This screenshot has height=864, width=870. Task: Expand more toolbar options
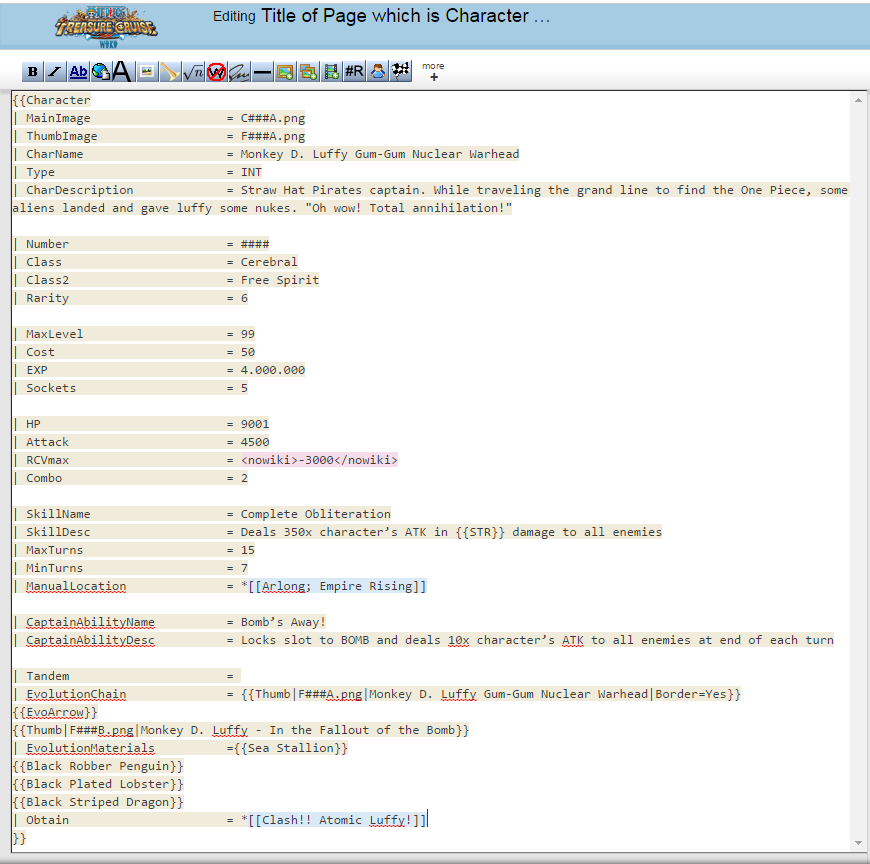[x=433, y=72]
